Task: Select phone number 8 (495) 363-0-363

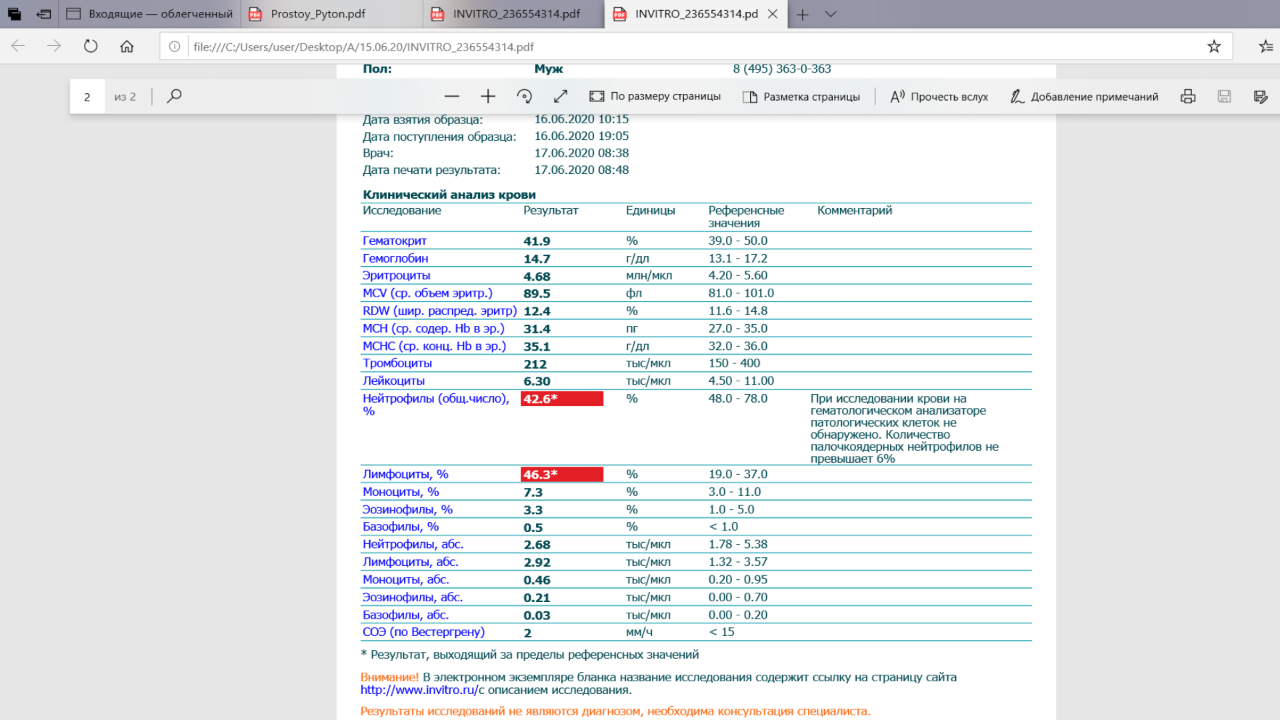Action: tap(782, 69)
